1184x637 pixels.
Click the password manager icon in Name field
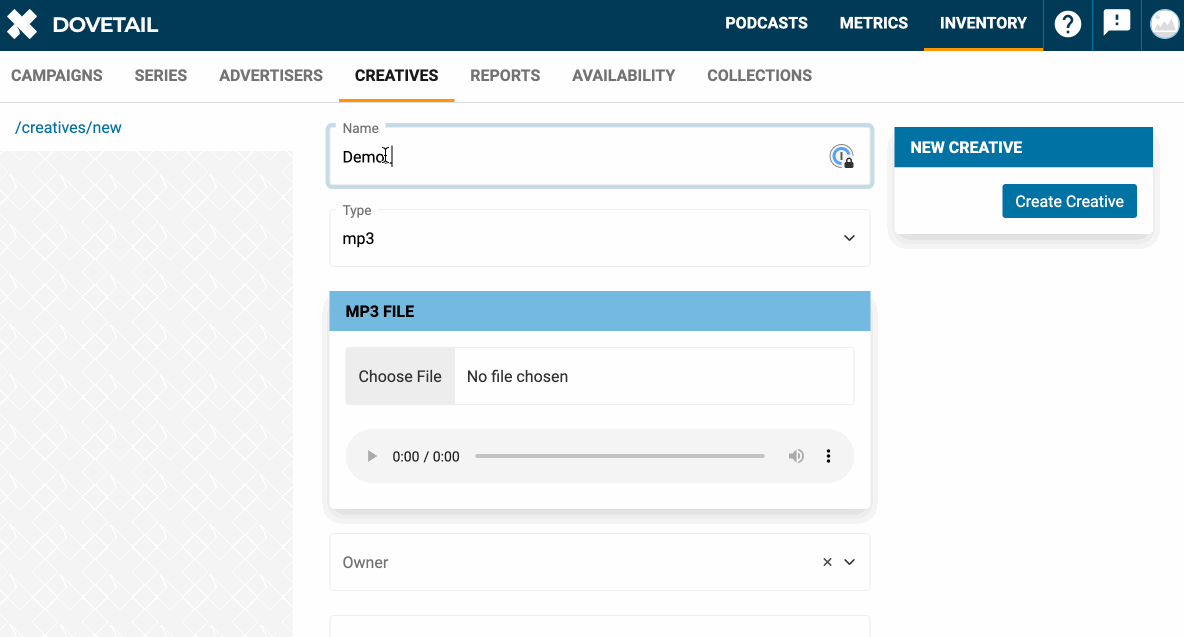[842, 157]
